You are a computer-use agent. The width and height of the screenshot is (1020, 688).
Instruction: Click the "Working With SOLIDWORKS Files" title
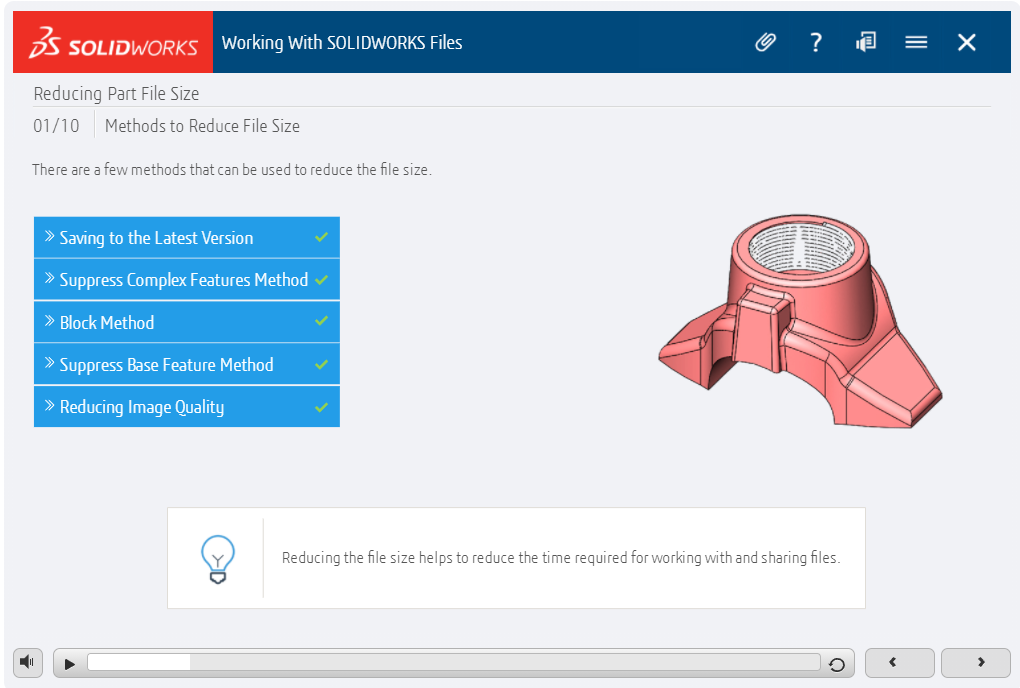pos(342,42)
